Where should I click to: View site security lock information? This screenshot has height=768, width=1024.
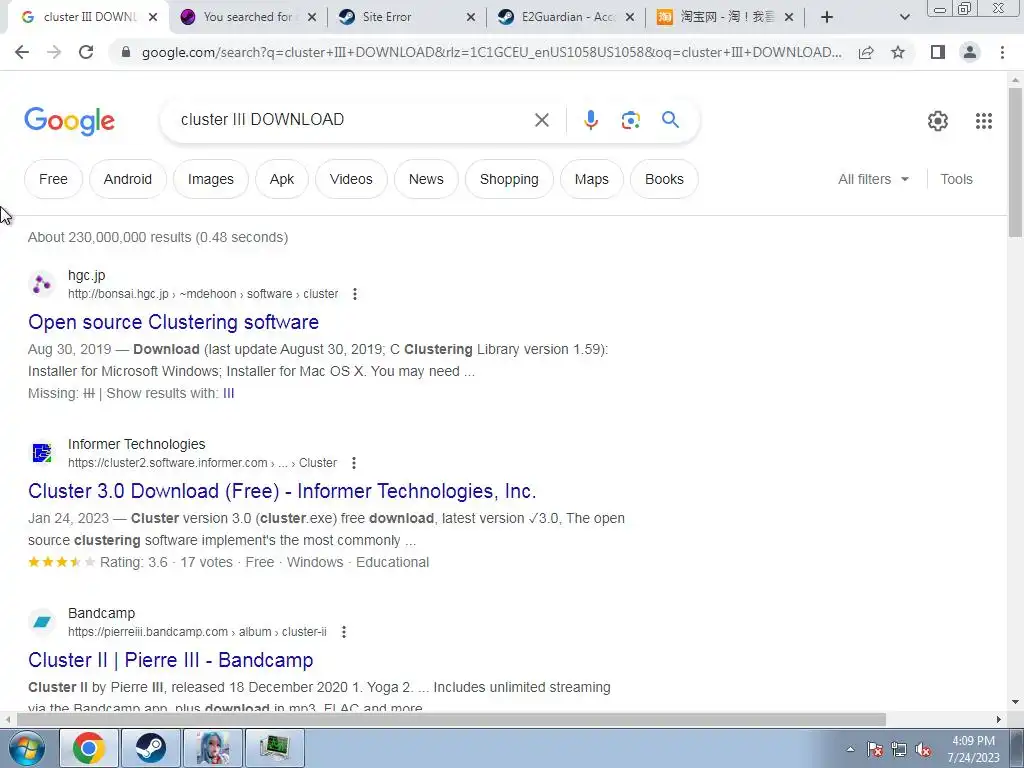coord(126,52)
